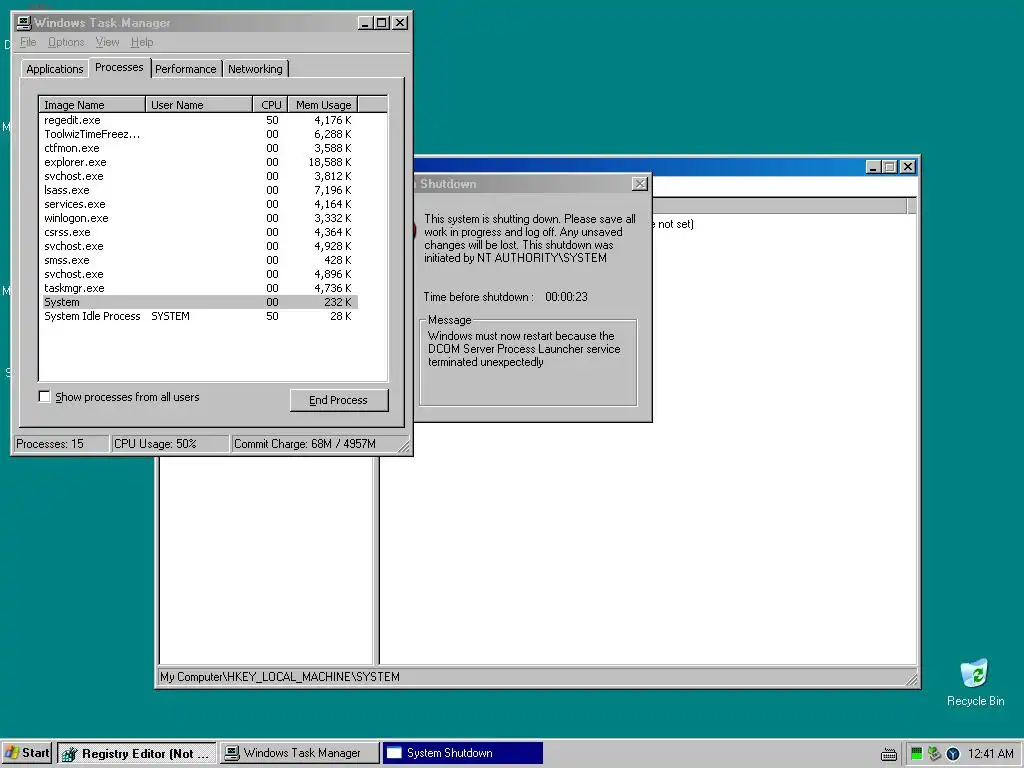The height and width of the screenshot is (768, 1024).
Task: Click the CPU Usage: 50% status entry
Action: pos(170,444)
